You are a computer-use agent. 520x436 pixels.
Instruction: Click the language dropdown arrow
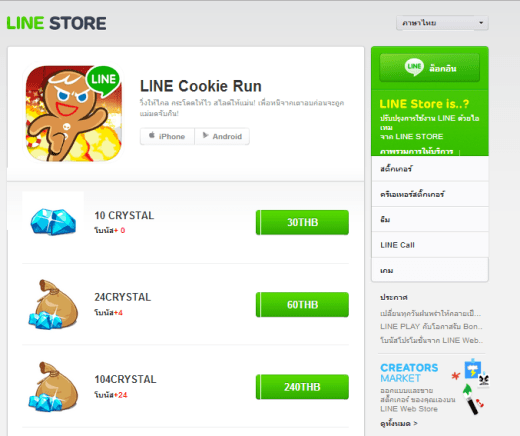(481, 23)
